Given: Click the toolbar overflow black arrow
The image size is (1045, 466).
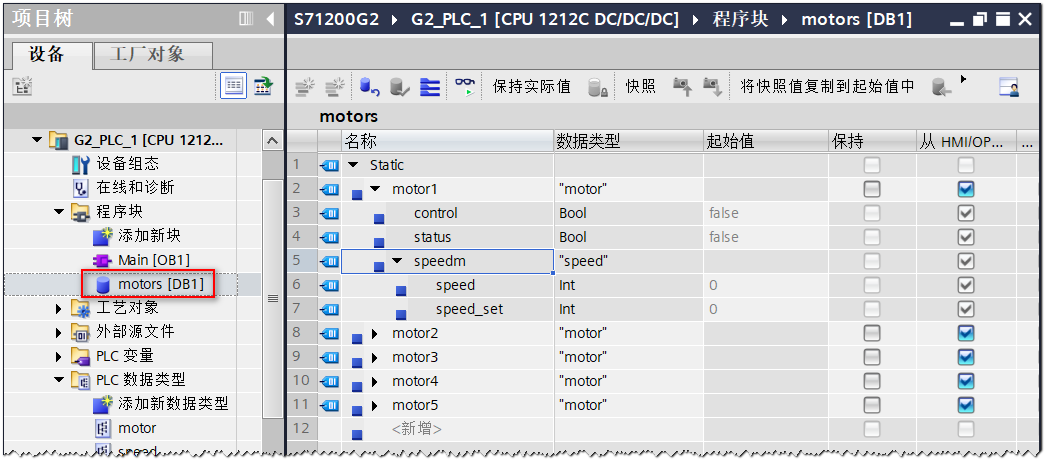Looking at the screenshot, I should pos(963,79).
